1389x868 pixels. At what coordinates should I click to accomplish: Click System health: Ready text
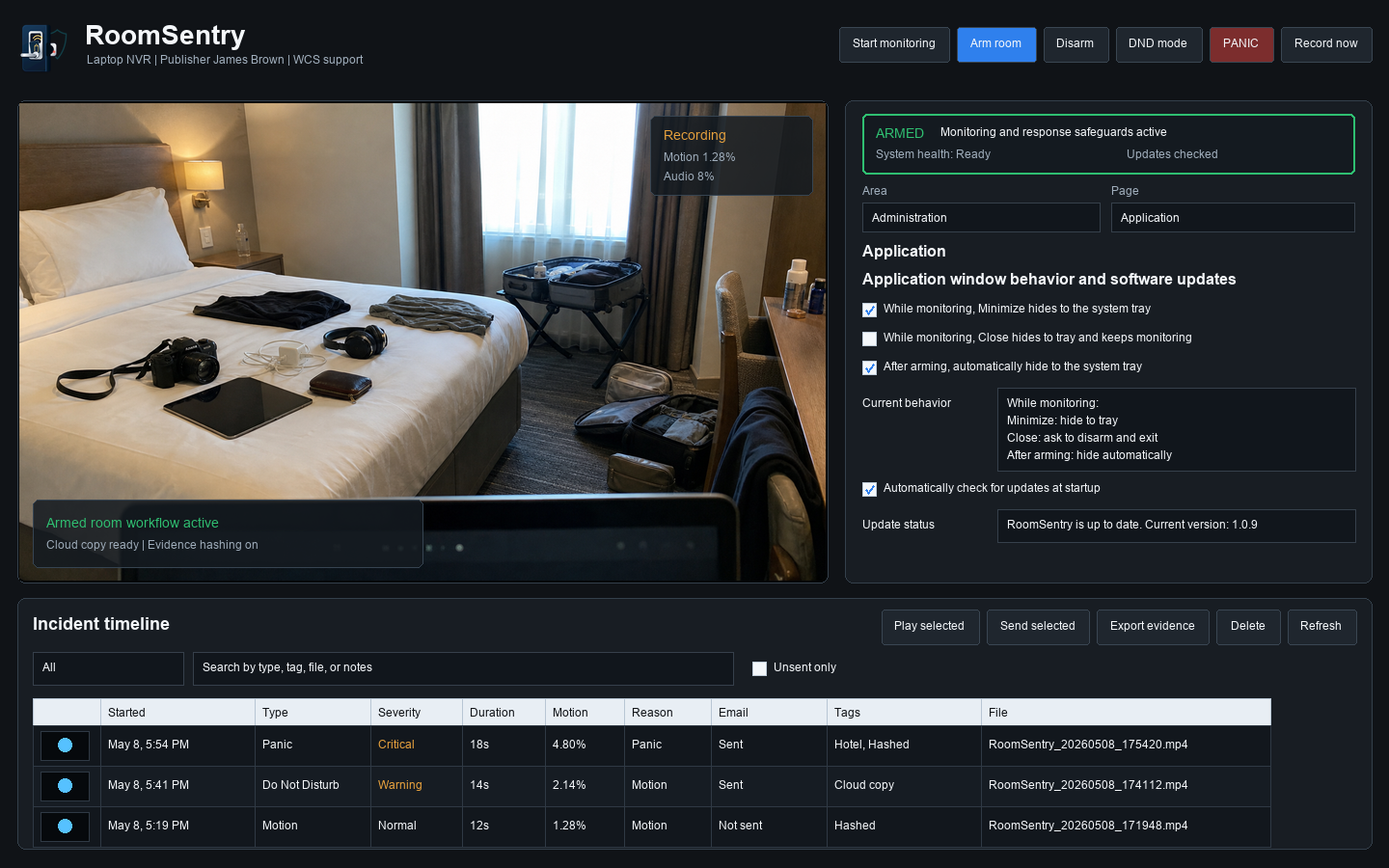(933, 155)
